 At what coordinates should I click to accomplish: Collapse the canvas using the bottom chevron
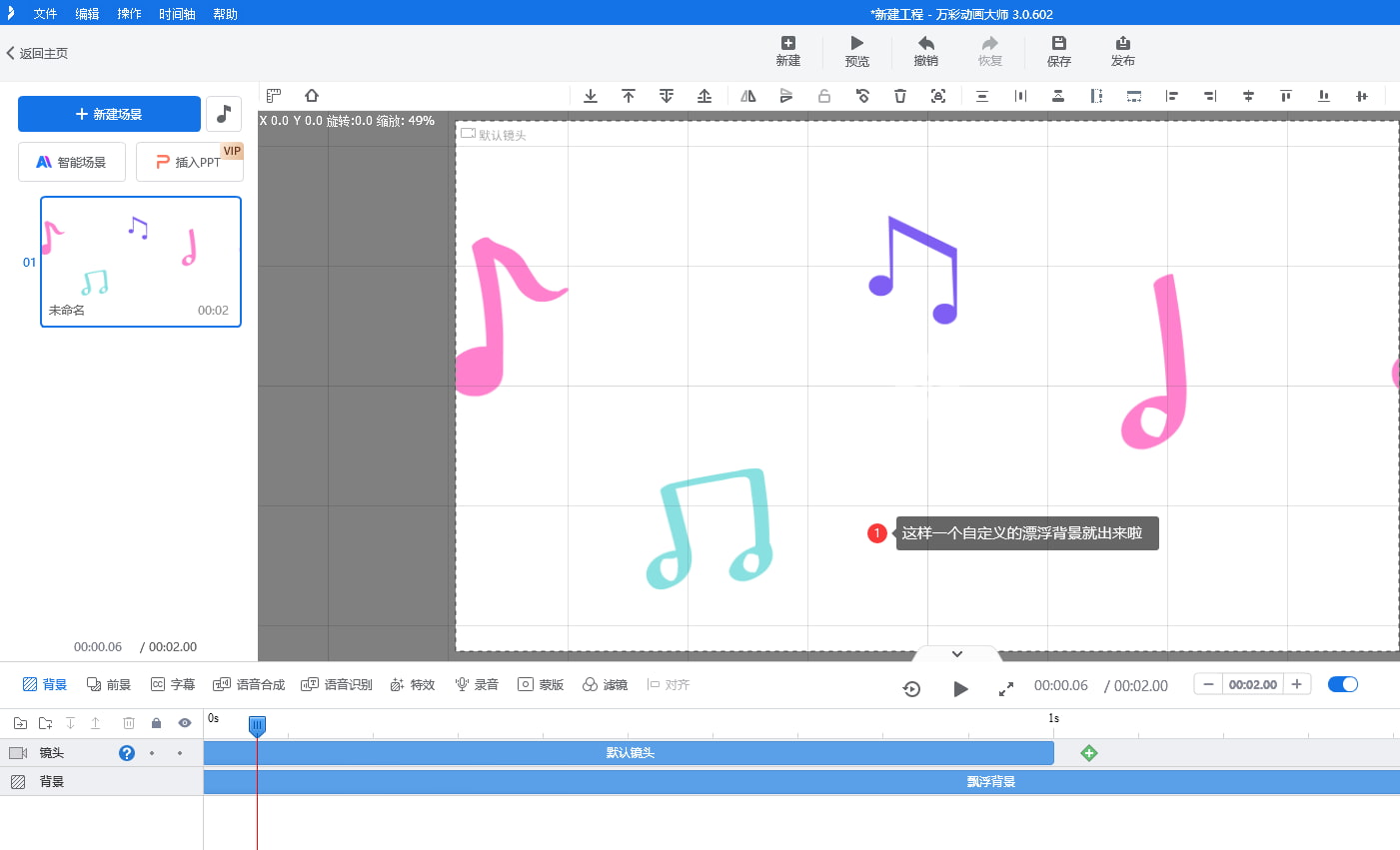pos(956,654)
